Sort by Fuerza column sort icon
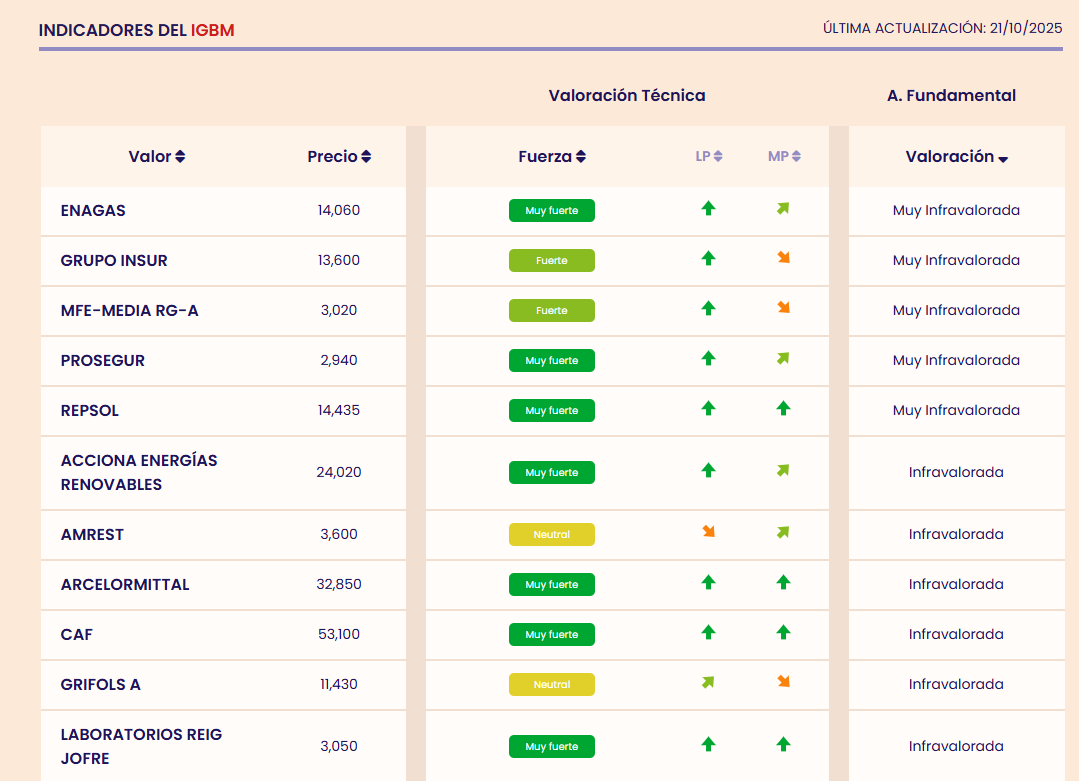 pos(581,157)
